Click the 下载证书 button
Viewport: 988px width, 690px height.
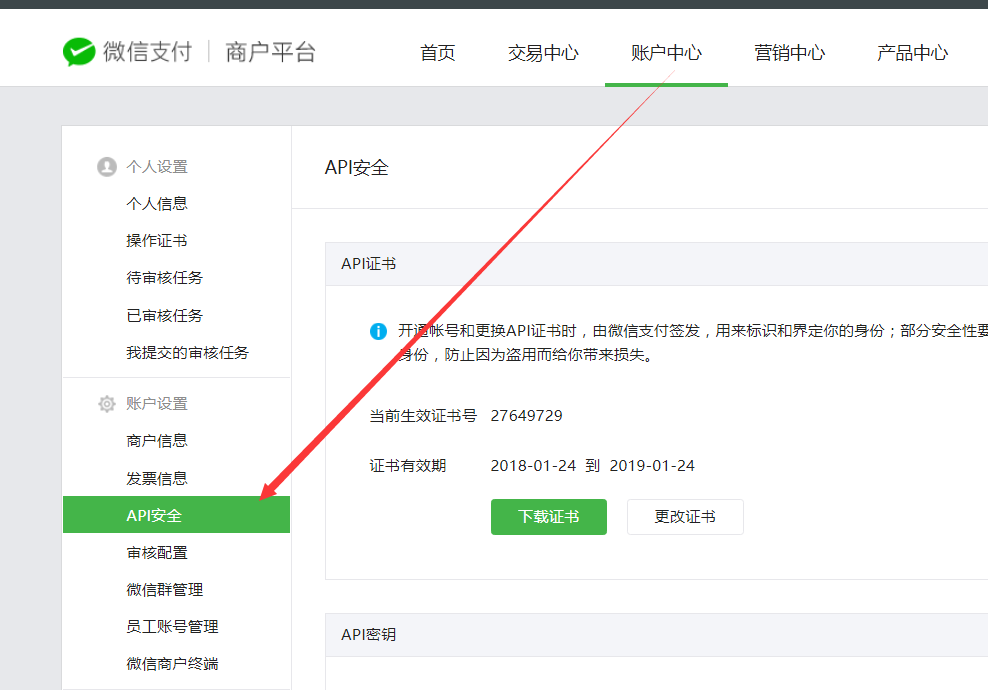pyautogui.click(x=549, y=517)
